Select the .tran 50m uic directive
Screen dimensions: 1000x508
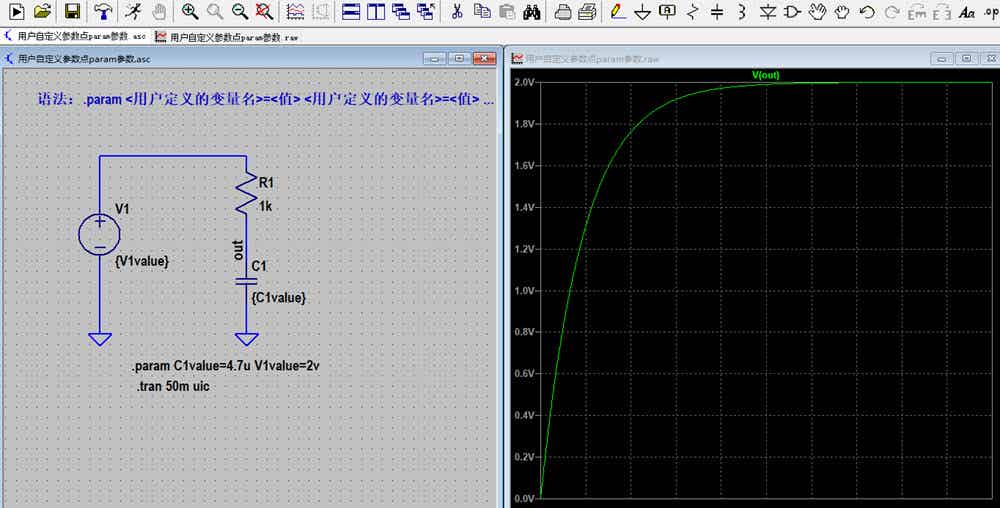(173, 386)
